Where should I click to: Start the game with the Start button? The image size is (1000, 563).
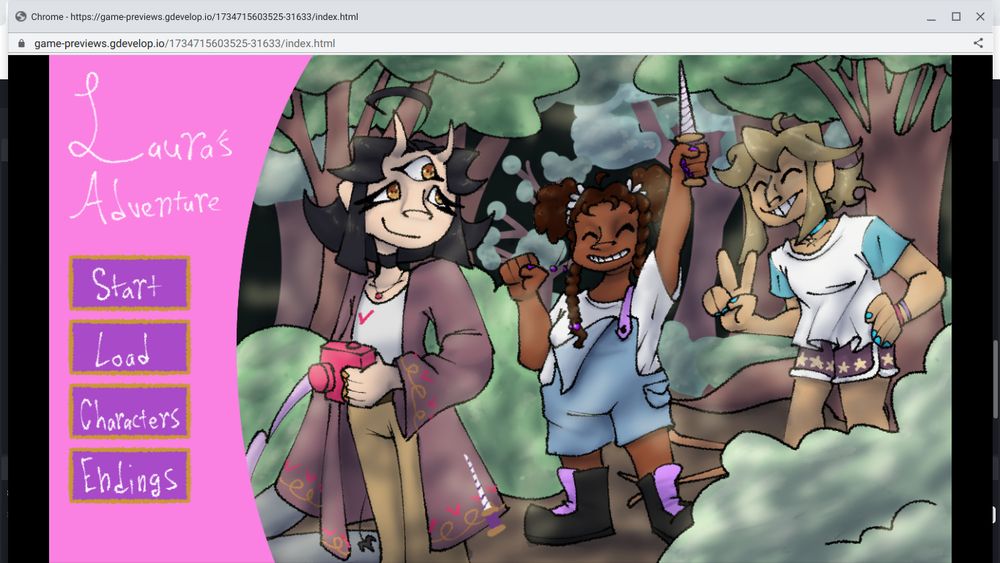[129, 283]
